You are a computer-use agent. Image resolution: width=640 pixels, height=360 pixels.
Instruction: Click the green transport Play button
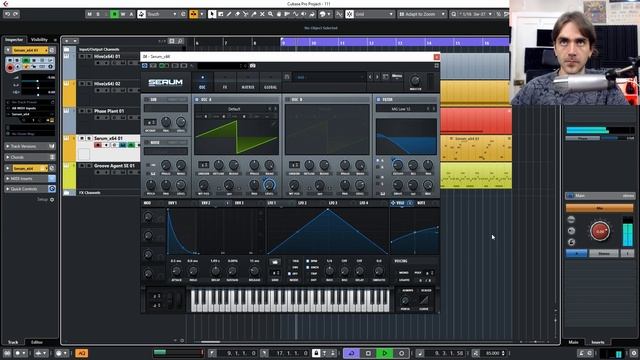click(x=384, y=353)
